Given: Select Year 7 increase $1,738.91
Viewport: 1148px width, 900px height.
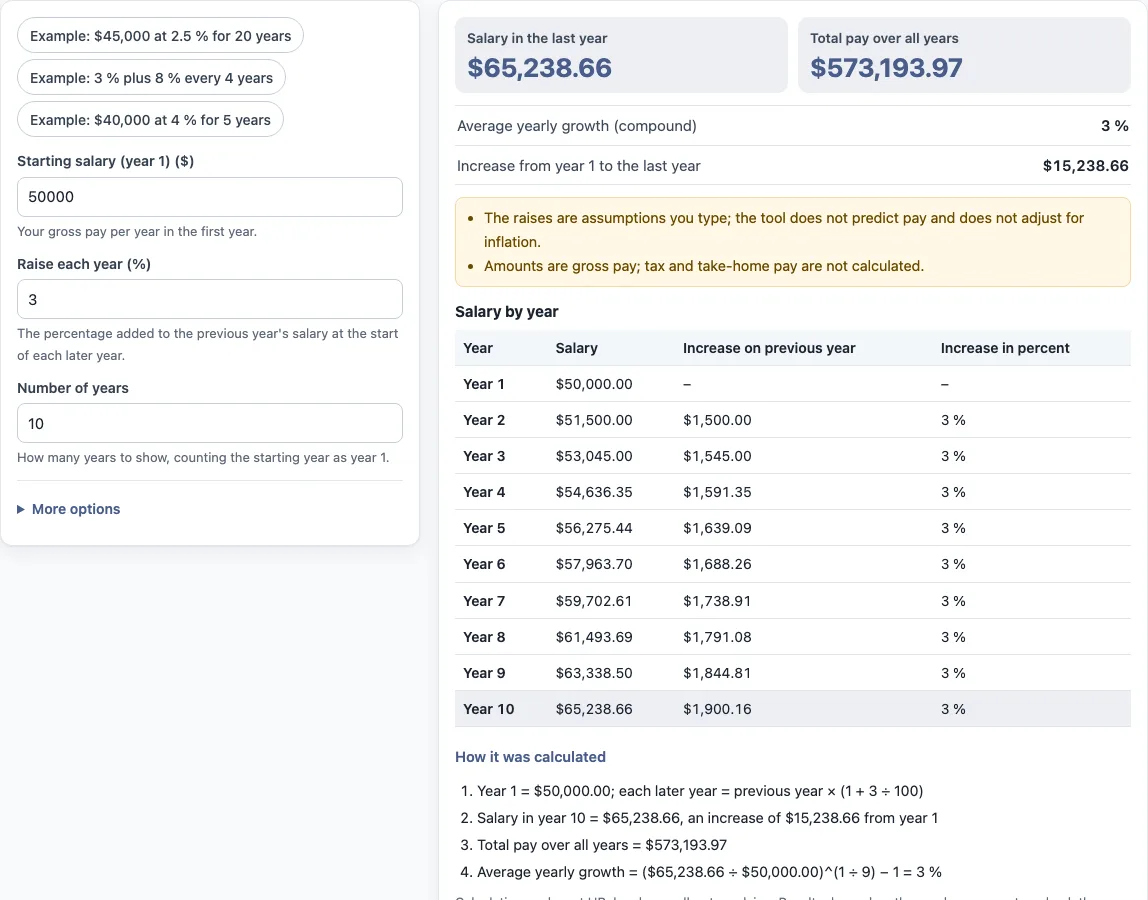Looking at the screenshot, I should (717, 600).
